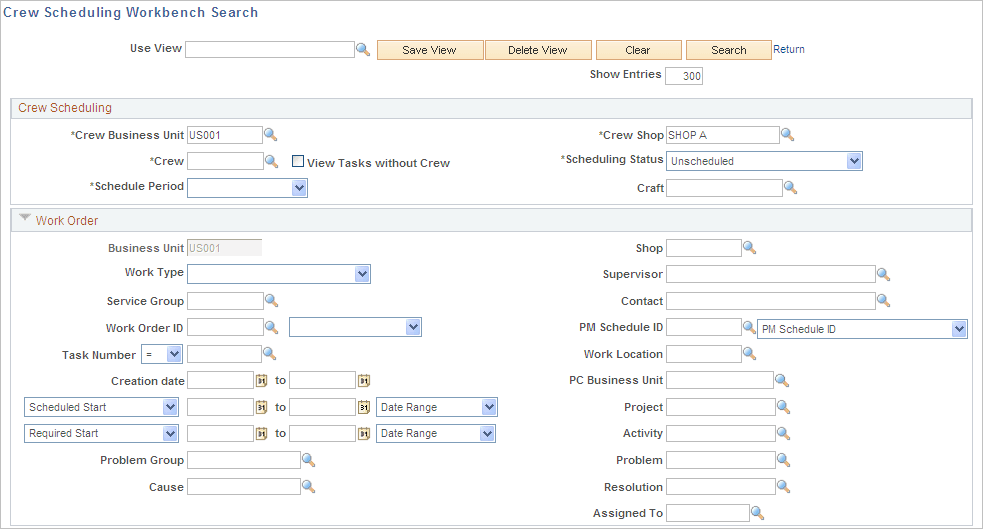The width and height of the screenshot is (983, 529).
Task: Click the Crew input field
Action: (226, 161)
